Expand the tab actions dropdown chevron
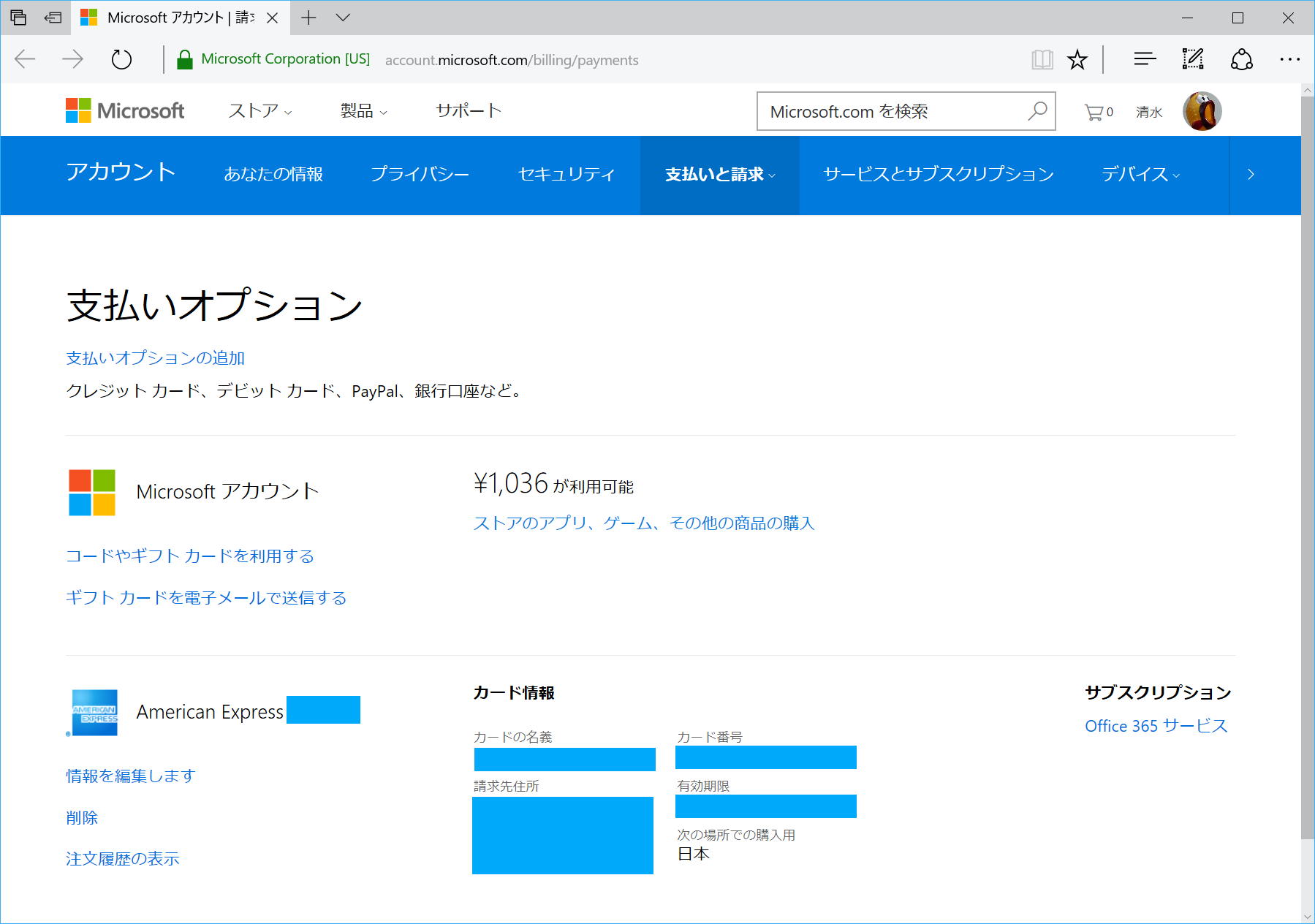 (x=343, y=18)
